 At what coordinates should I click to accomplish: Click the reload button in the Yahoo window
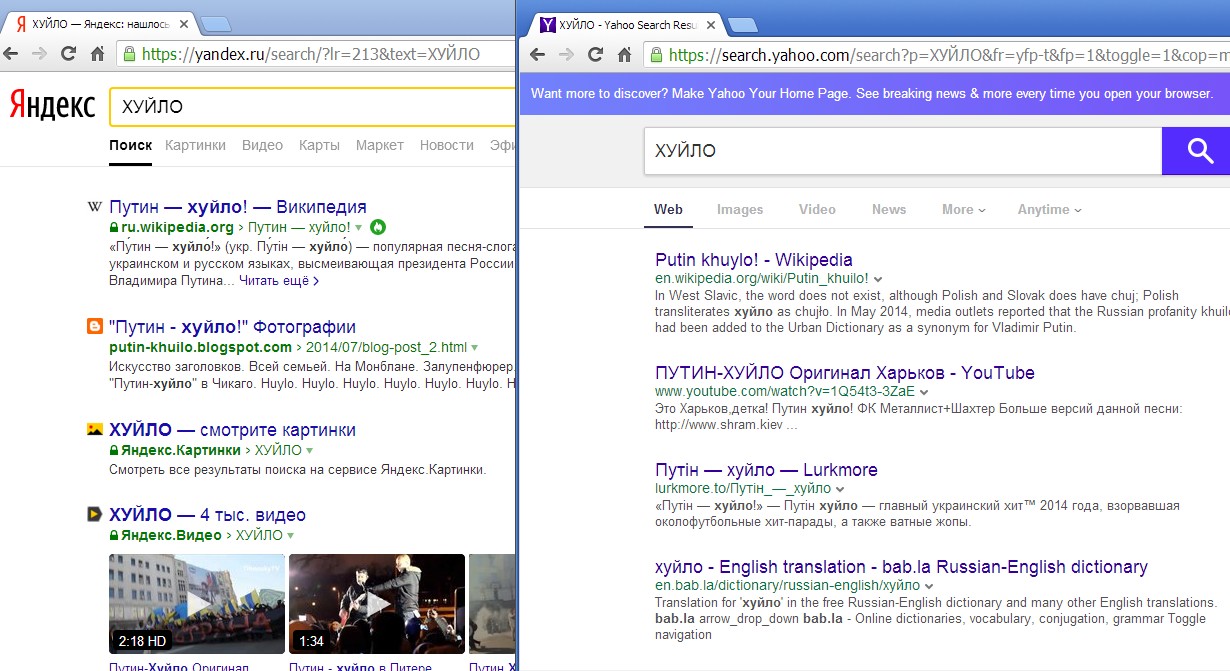click(x=597, y=55)
